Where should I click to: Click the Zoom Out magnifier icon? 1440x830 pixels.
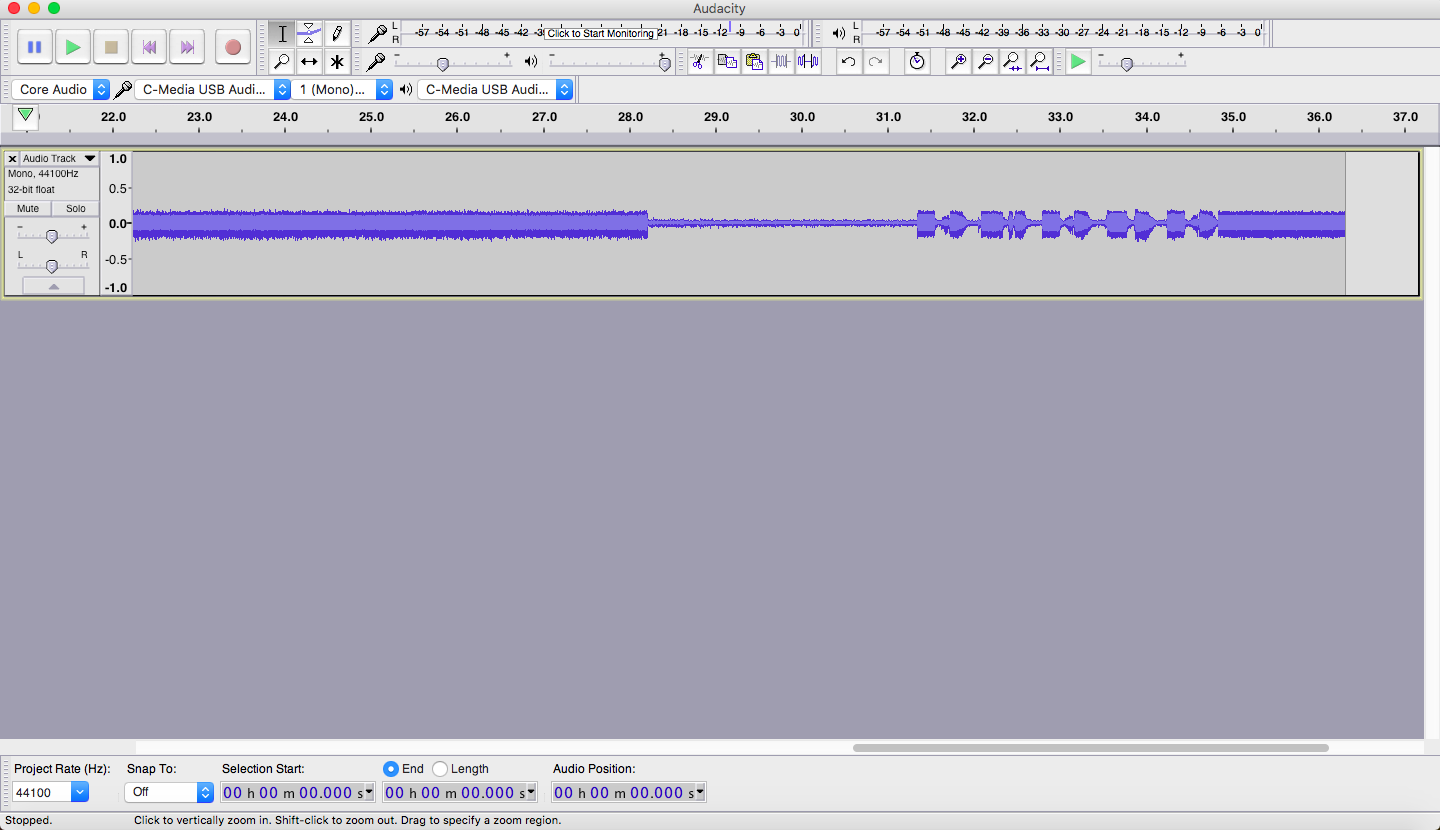coord(985,62)
